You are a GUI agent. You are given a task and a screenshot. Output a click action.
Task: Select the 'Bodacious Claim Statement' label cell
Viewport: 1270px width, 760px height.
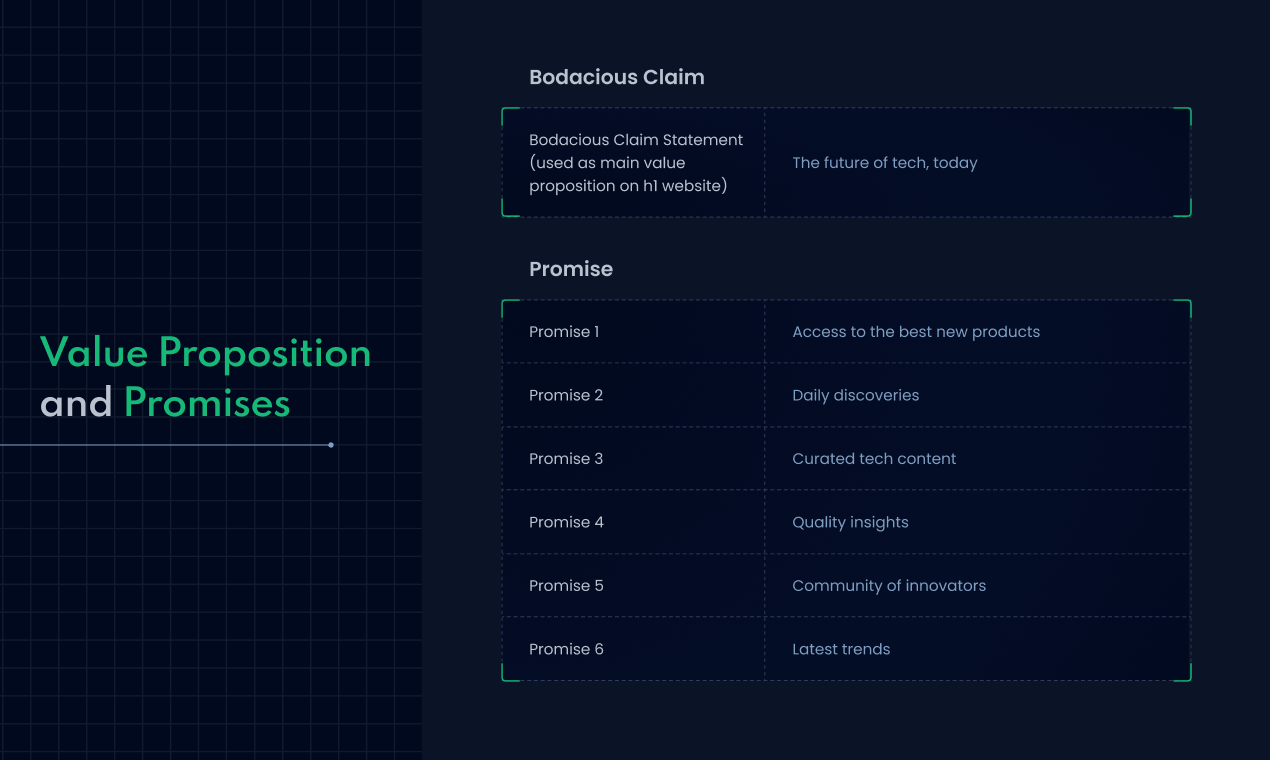[633, 162]
